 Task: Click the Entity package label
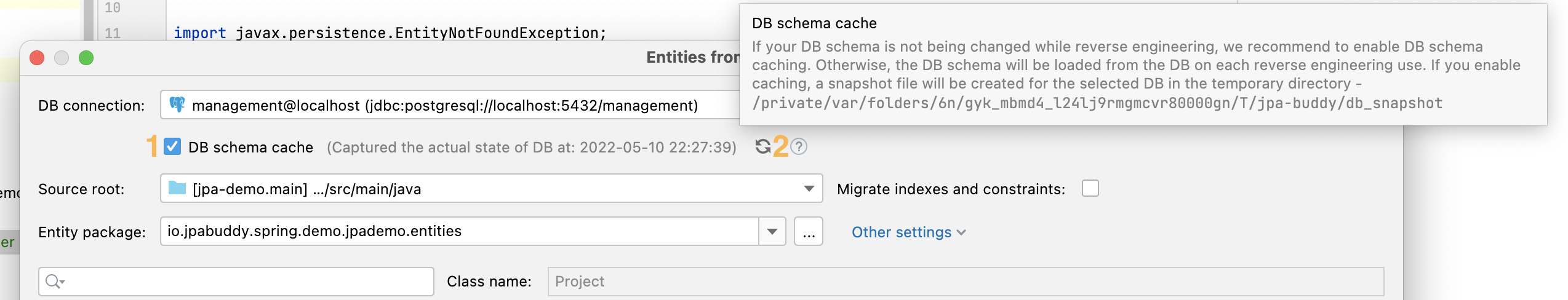coord(92,232)
